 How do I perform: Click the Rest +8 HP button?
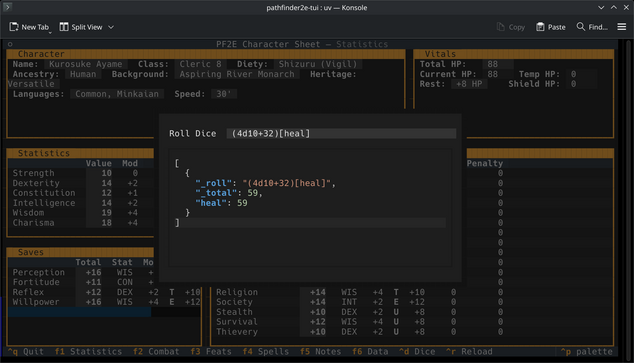[469, 84]
